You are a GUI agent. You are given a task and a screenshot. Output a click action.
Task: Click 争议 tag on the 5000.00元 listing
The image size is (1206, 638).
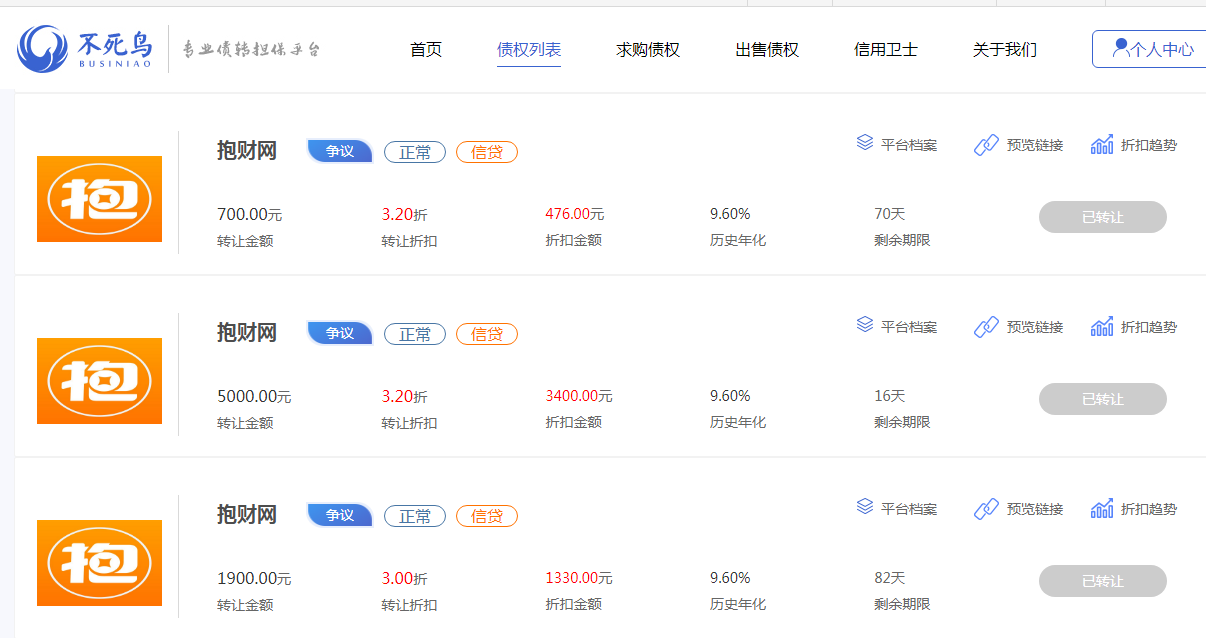[340, 333]
